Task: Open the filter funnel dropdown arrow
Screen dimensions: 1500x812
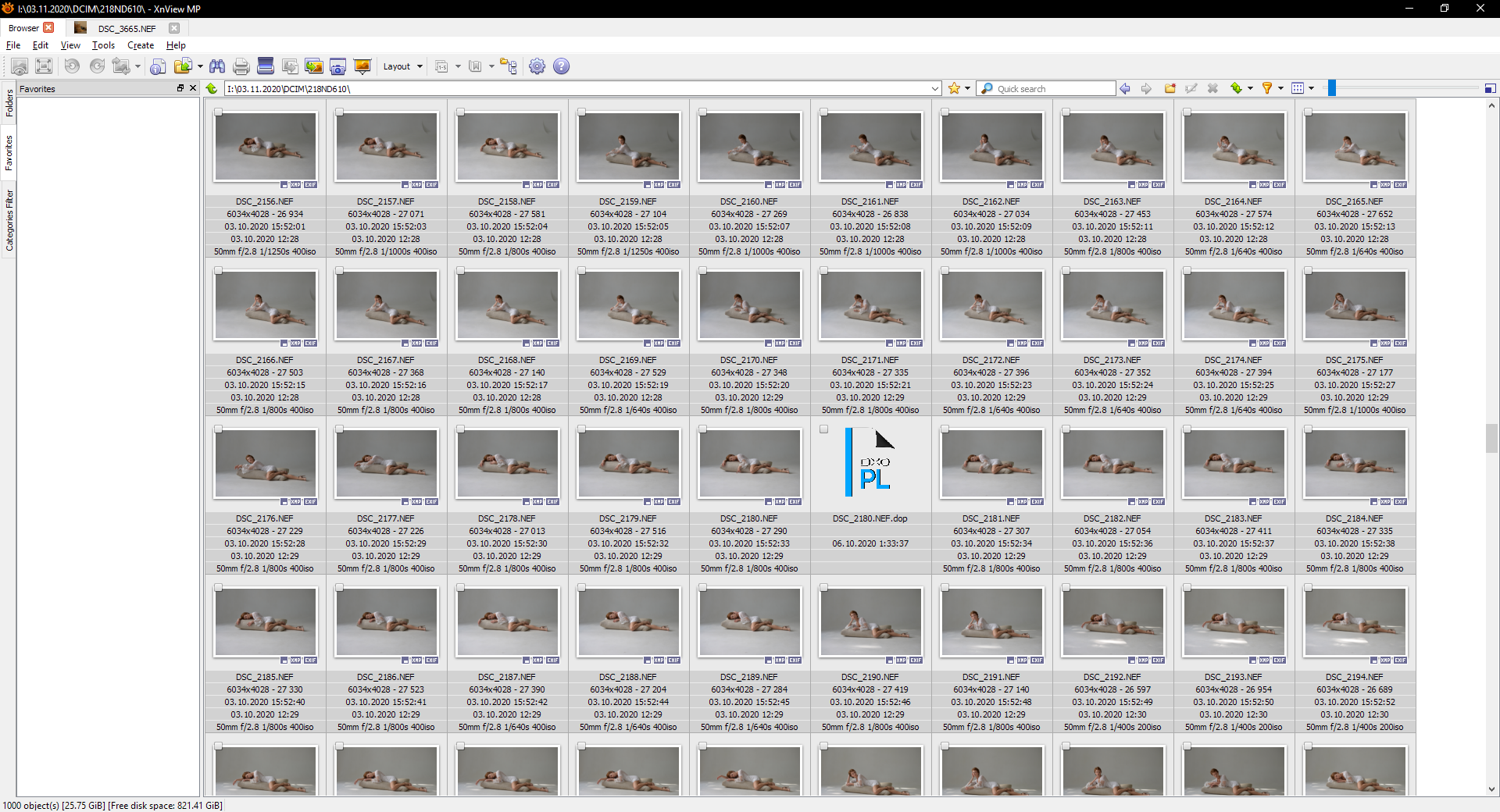Action: (x=1280, y=88)
